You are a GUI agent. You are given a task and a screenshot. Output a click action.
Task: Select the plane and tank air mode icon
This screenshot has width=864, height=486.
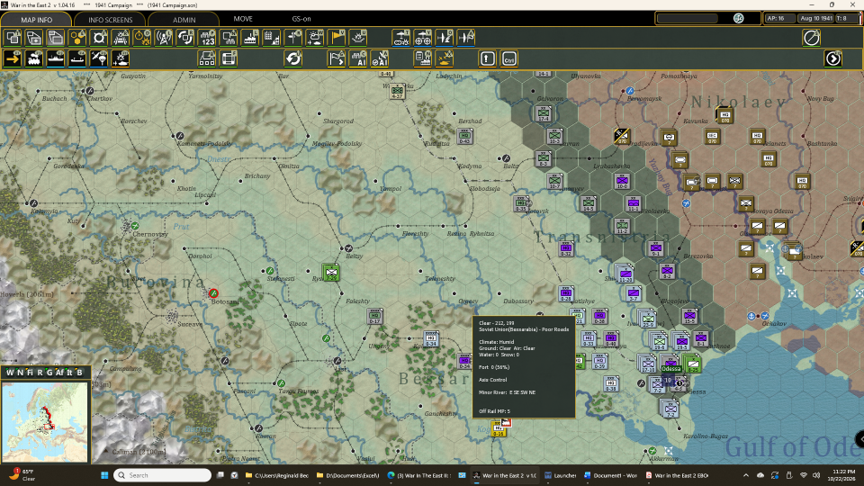pos(121,58)
